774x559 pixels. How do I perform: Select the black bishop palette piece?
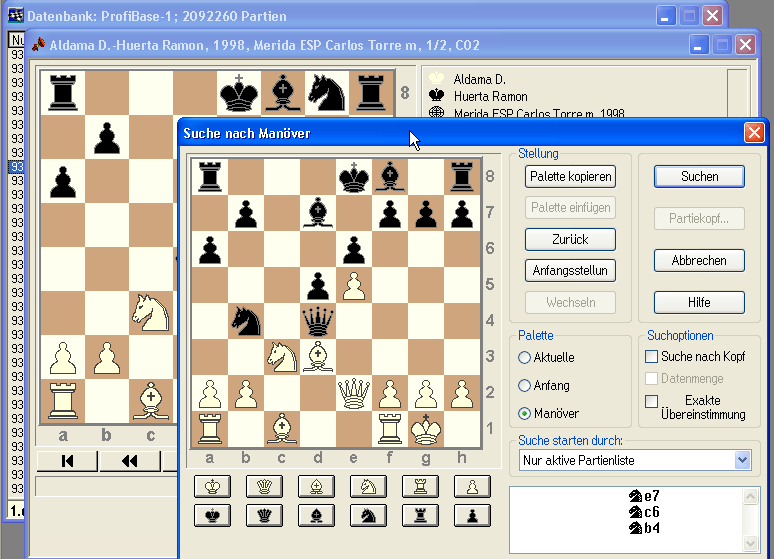[316, 515]
